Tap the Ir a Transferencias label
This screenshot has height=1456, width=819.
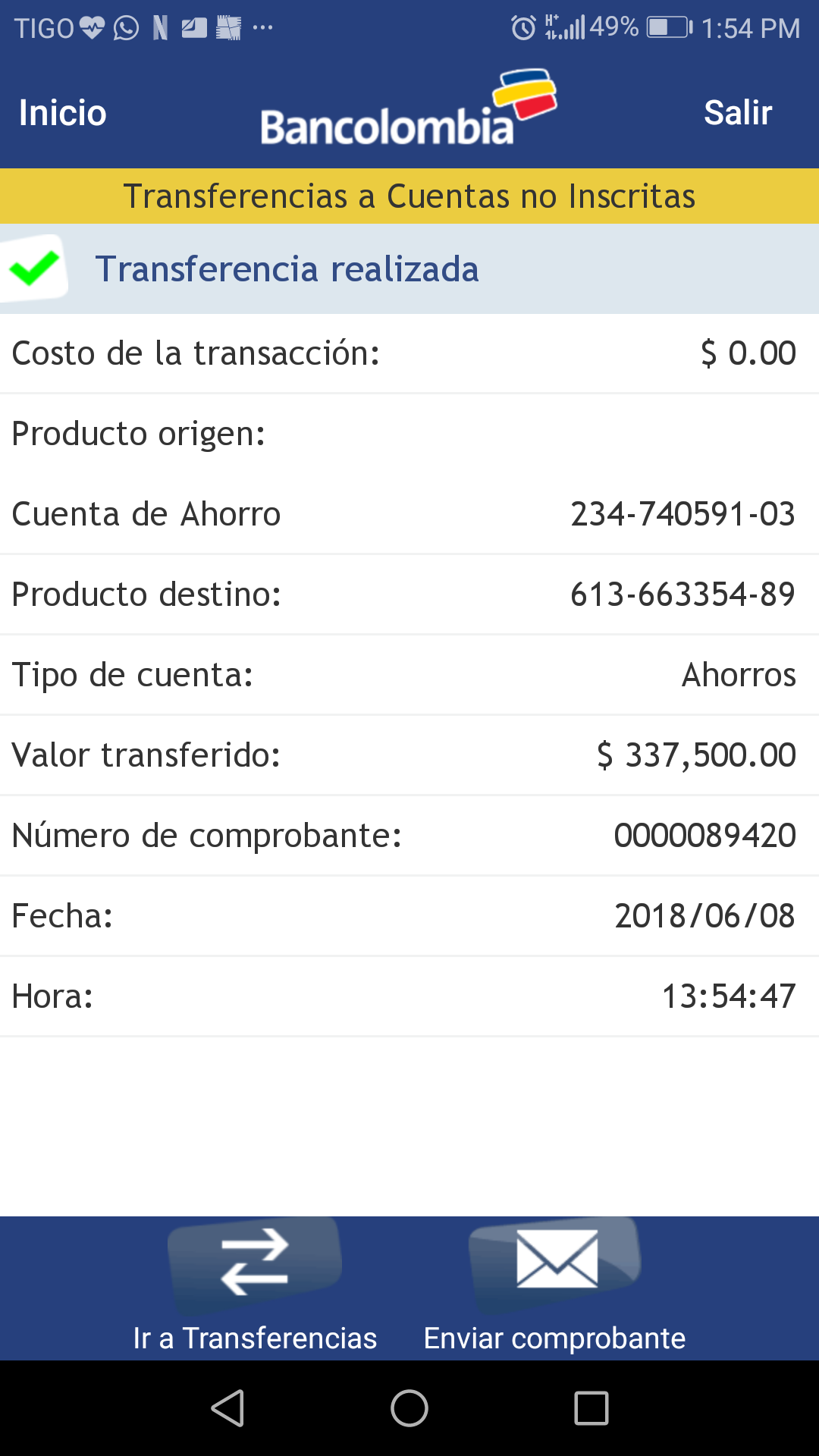coord(255,1338)
